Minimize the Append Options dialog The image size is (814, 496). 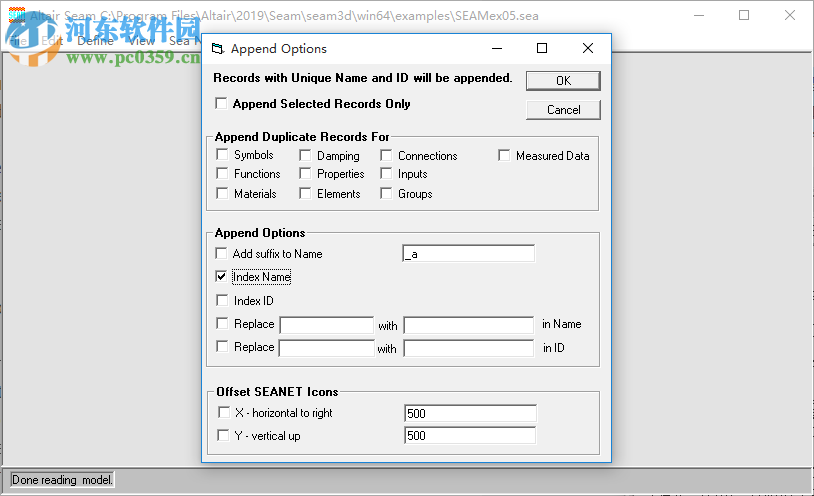[497, 48]
